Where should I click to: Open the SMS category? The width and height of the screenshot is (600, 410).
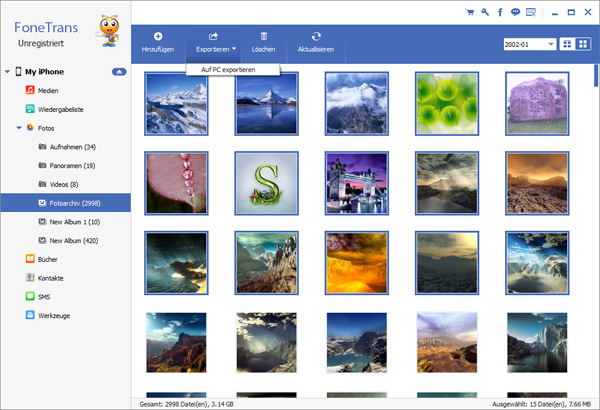[x=44, y=297]
